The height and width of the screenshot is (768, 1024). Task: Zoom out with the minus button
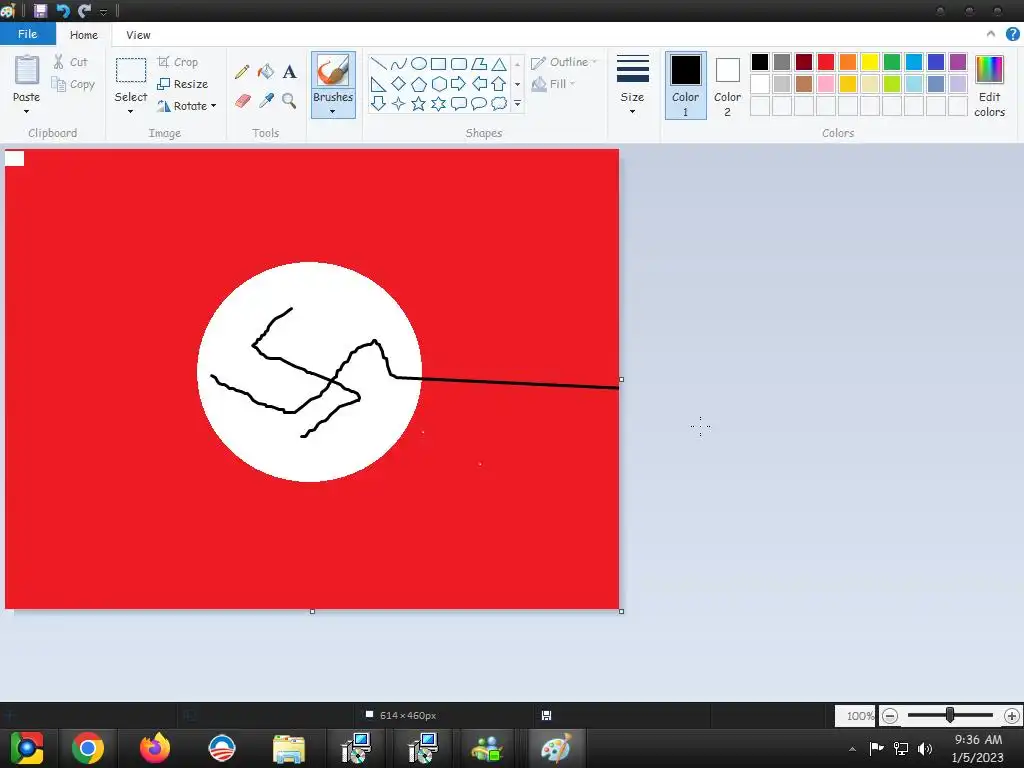[889, 716]
